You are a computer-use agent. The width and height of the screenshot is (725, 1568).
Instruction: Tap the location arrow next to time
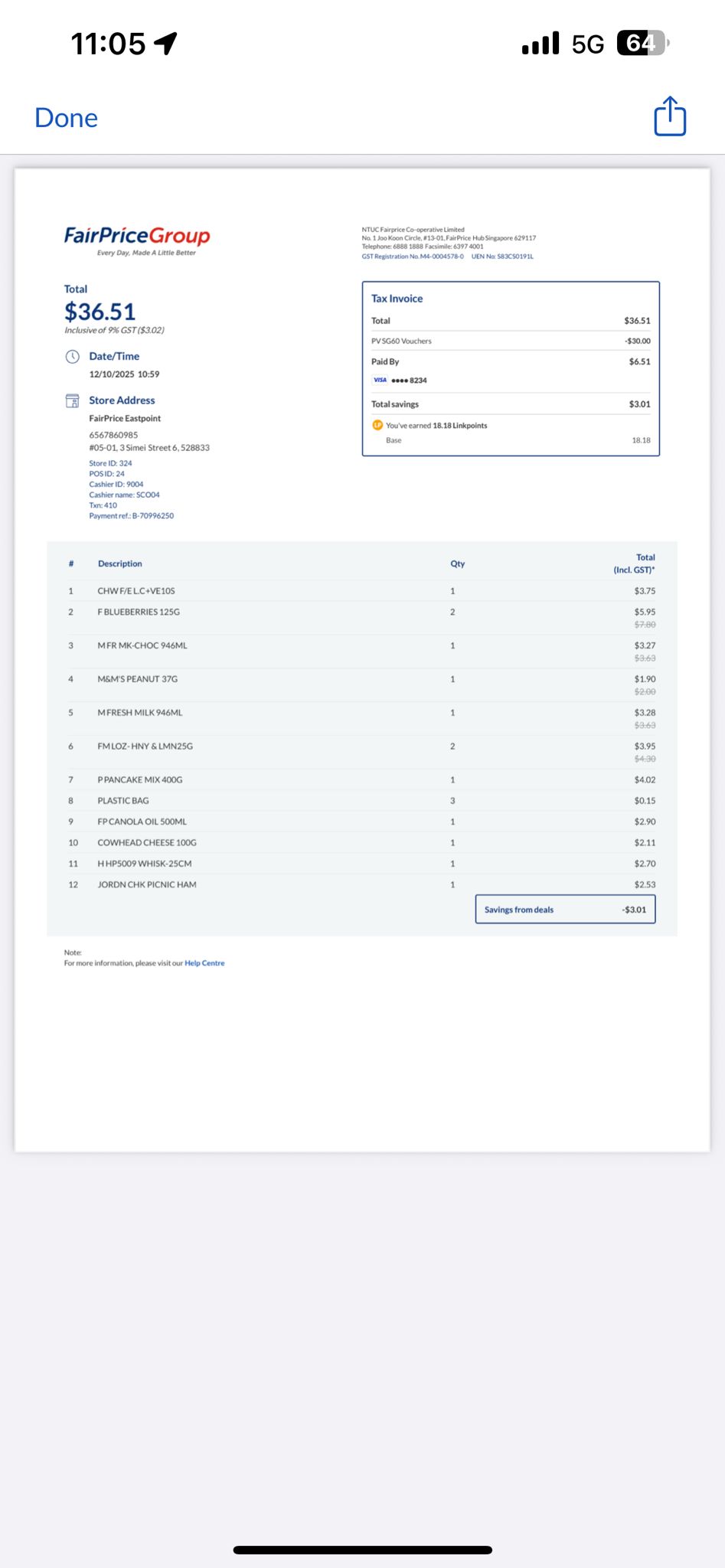click(x=165, y=44)
